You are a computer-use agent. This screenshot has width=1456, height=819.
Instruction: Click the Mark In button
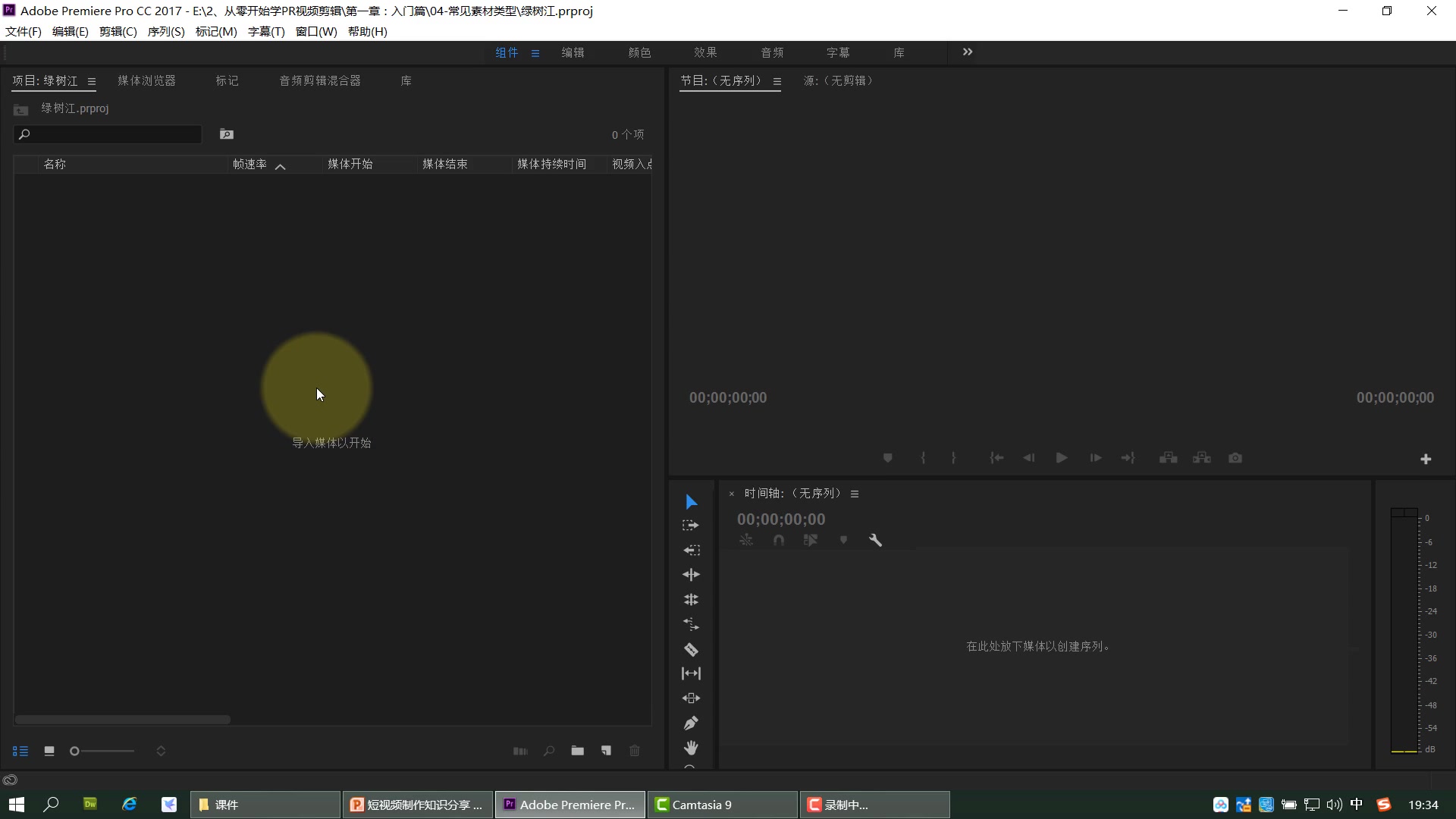click(923, 458)
